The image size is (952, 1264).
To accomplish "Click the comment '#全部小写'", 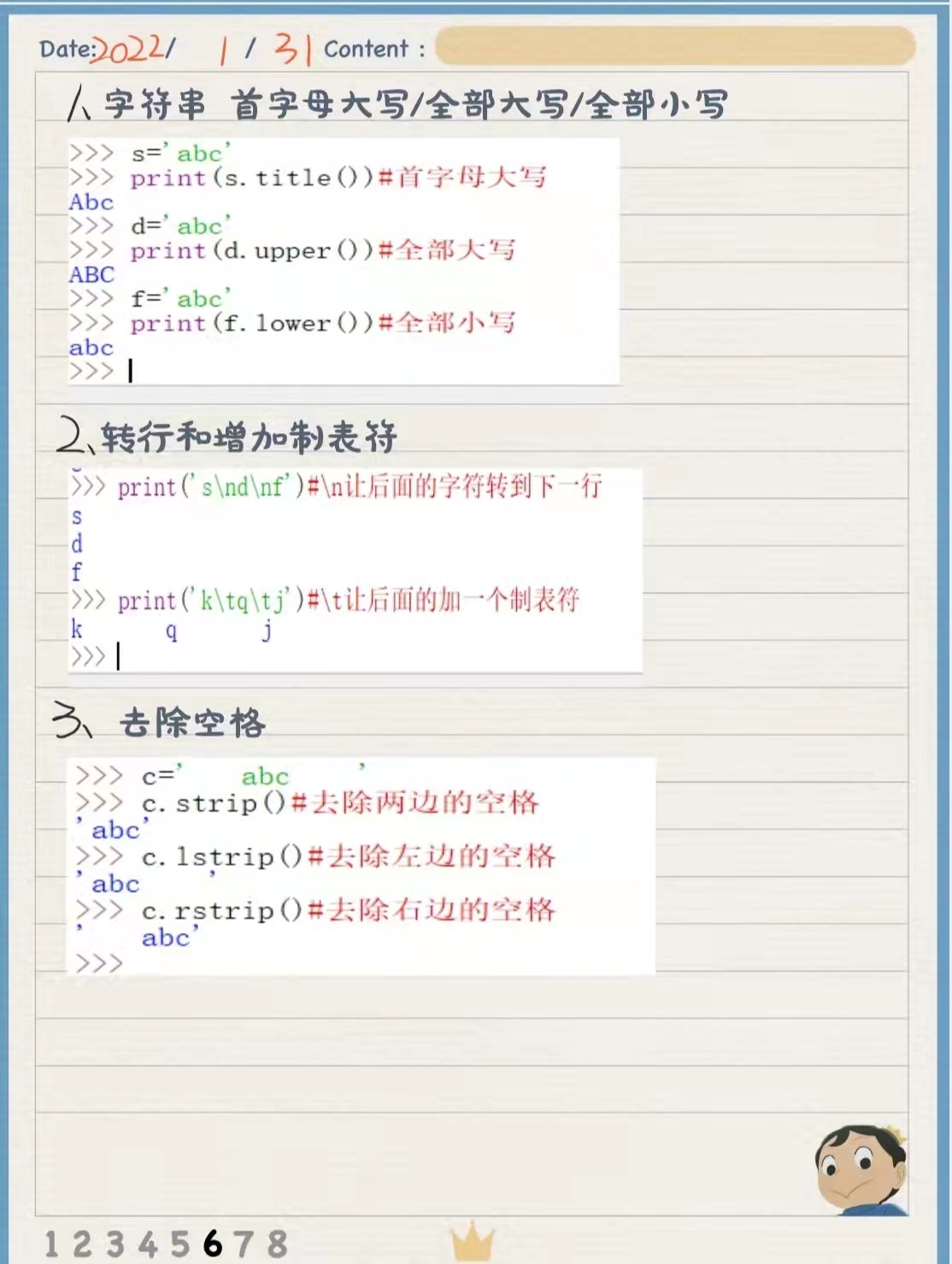I will (446, 323).
